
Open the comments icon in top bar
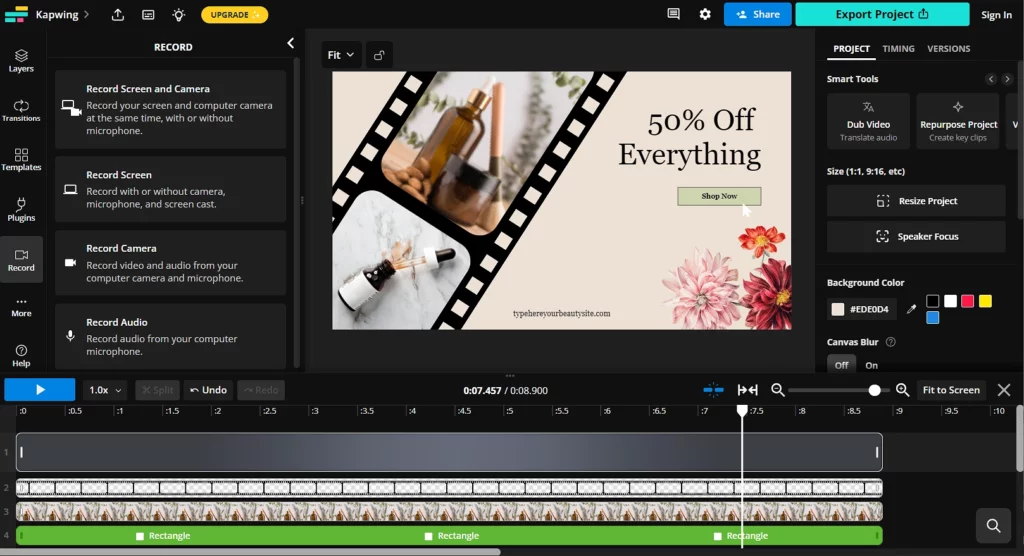[x=673, y=14]
